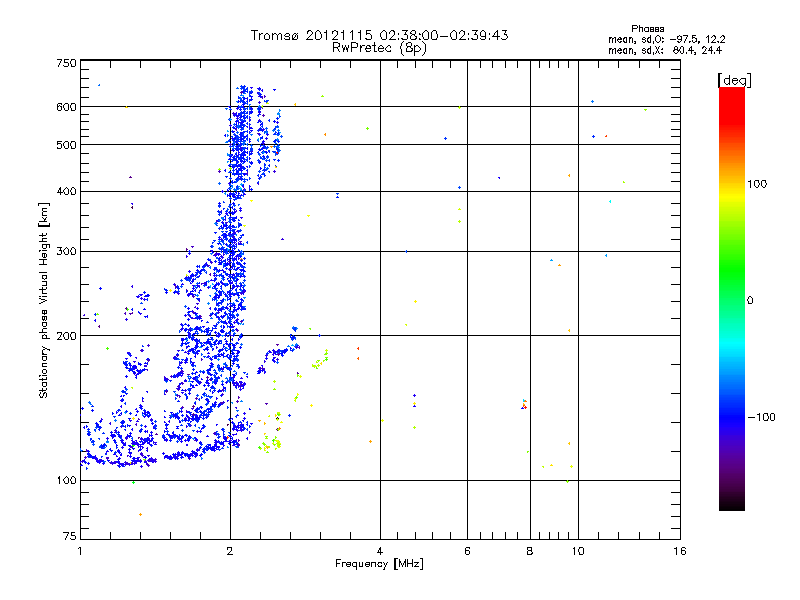Click the blue colorbar section near -100

click(732, 416)
